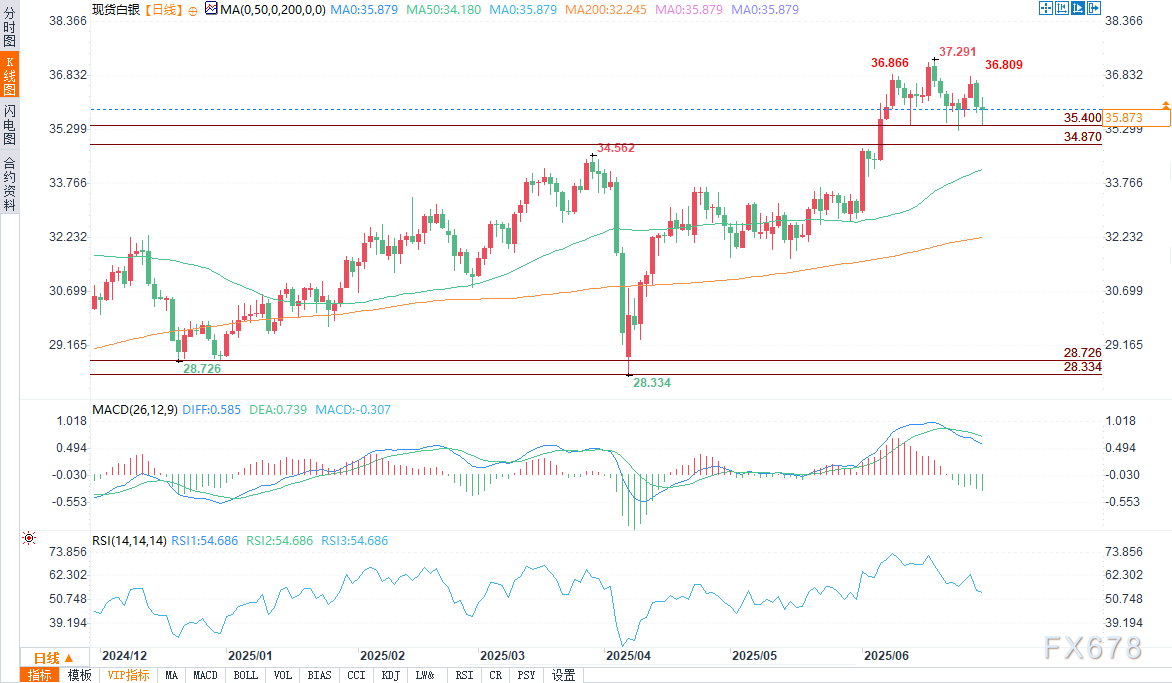1172x683 pixels.
Task: Toggle the KDJ indicator
Action: pyautogui.click(x=390, y=675)
